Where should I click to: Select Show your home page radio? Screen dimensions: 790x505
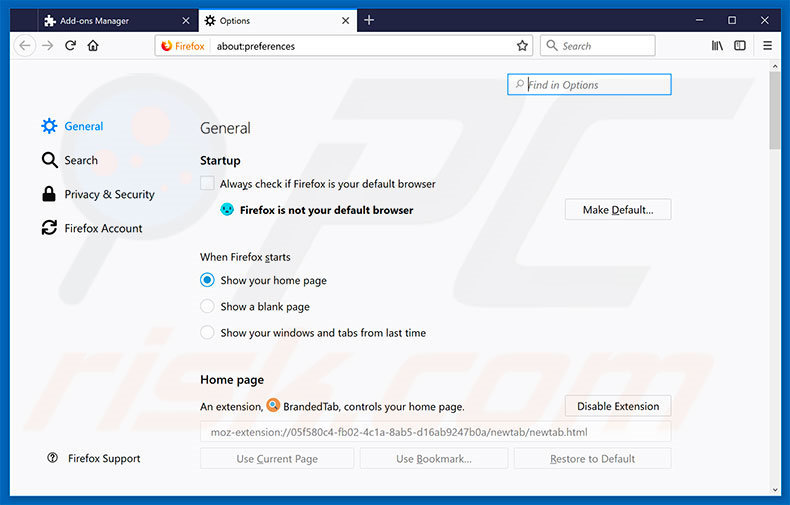(207, 280)
